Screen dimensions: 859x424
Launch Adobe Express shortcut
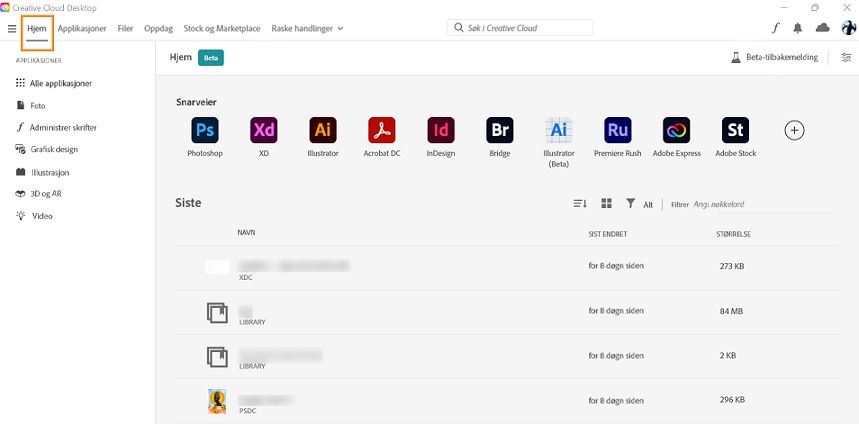click(x=677, y=137)
